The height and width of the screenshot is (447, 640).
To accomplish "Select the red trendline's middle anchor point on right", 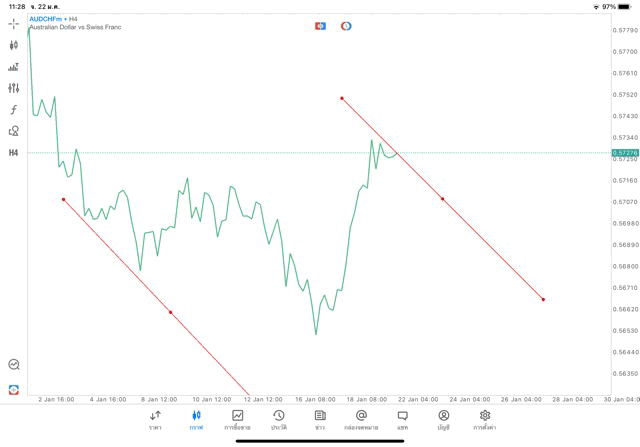I will 442,198.
